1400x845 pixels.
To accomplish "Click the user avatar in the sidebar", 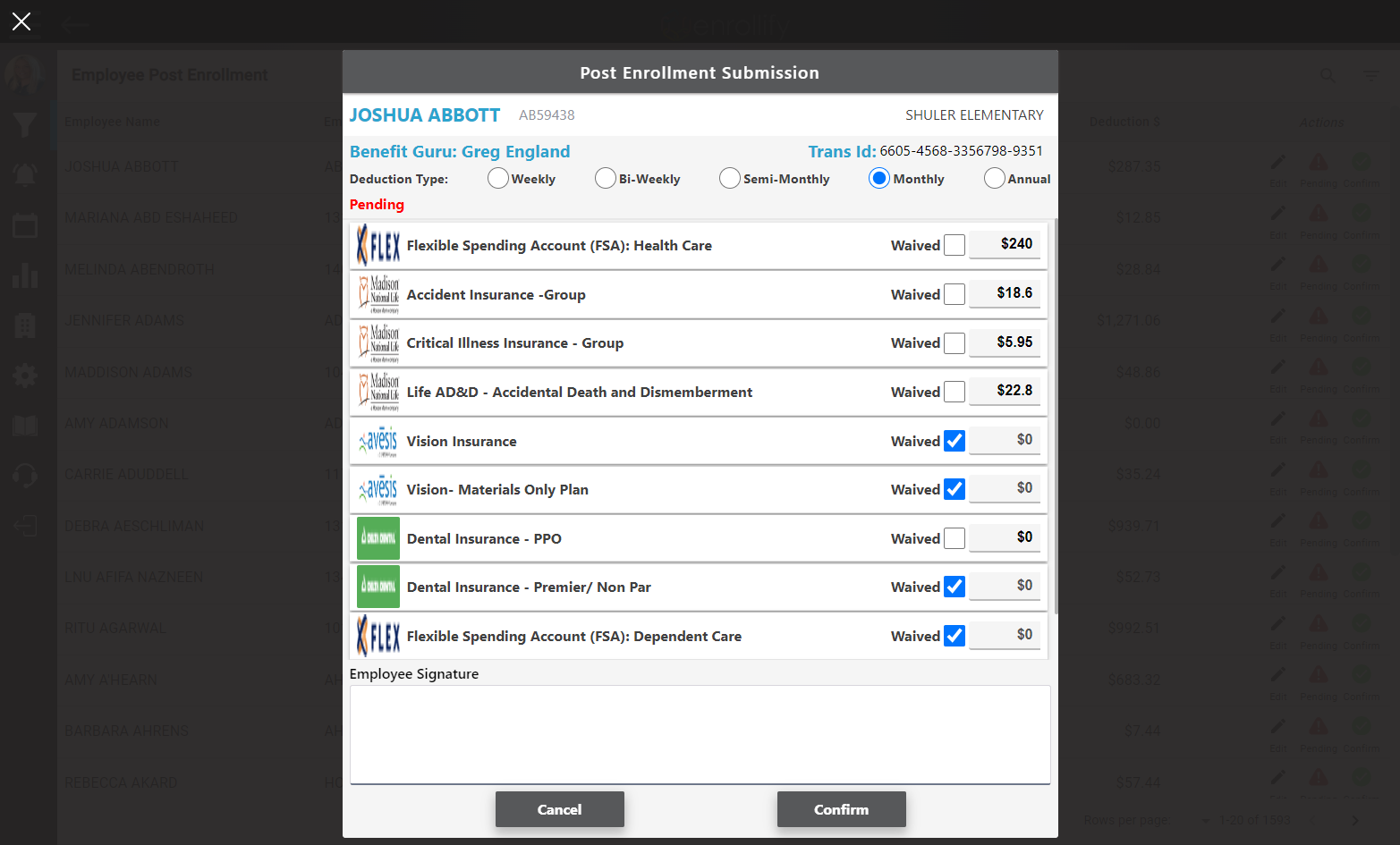I will pyautogui.click(x=23, y=74).
